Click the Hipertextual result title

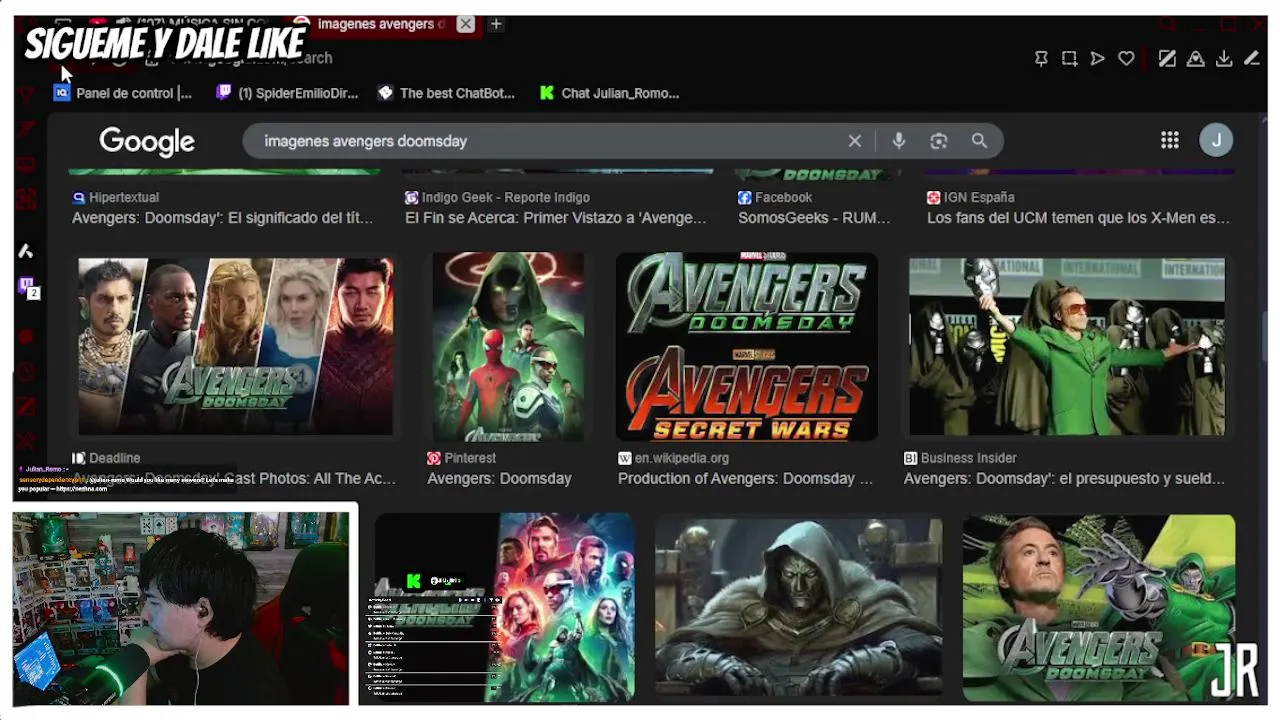(222, 218)
